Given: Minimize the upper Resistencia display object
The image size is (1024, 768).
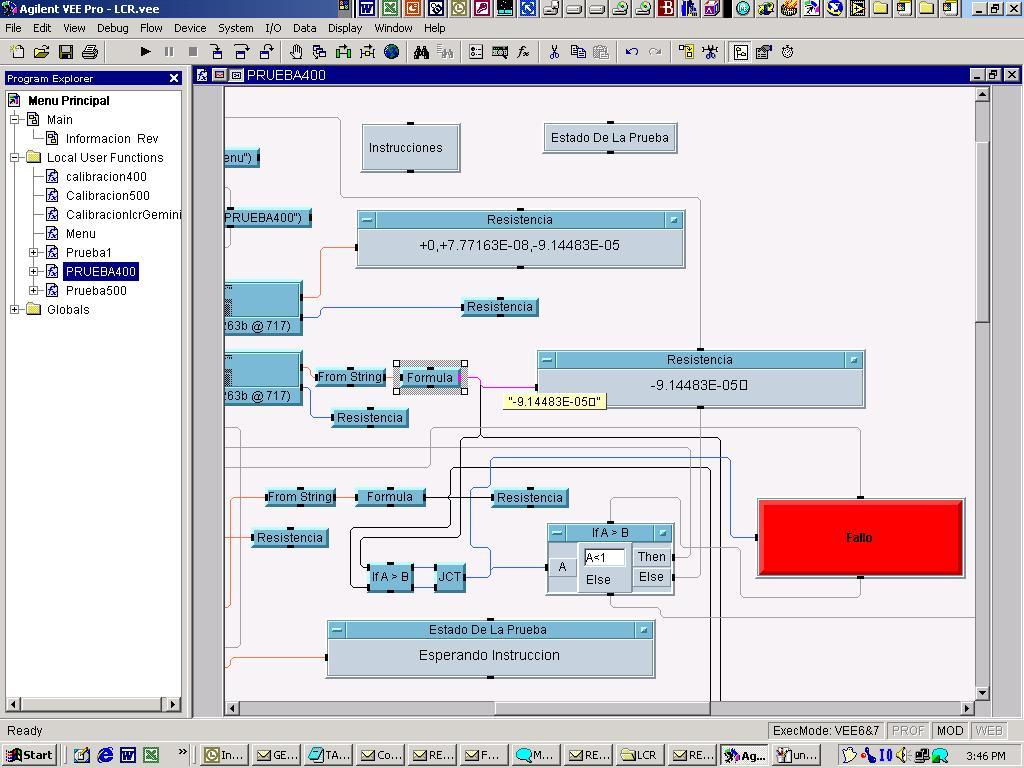Looking at the screenshot, I should [x=367, y=220].
